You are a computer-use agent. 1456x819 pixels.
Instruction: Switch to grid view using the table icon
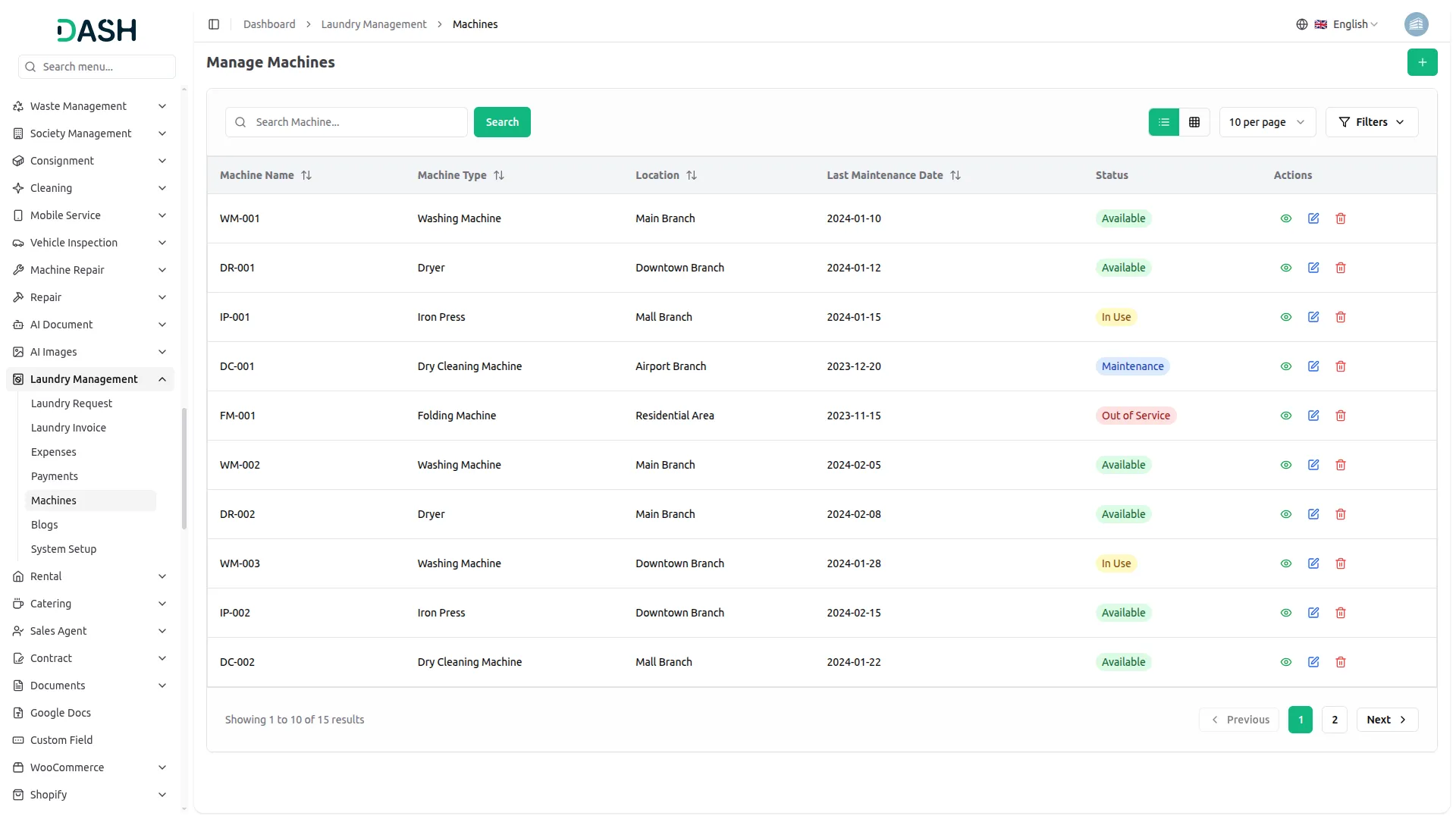[1194, 121]
